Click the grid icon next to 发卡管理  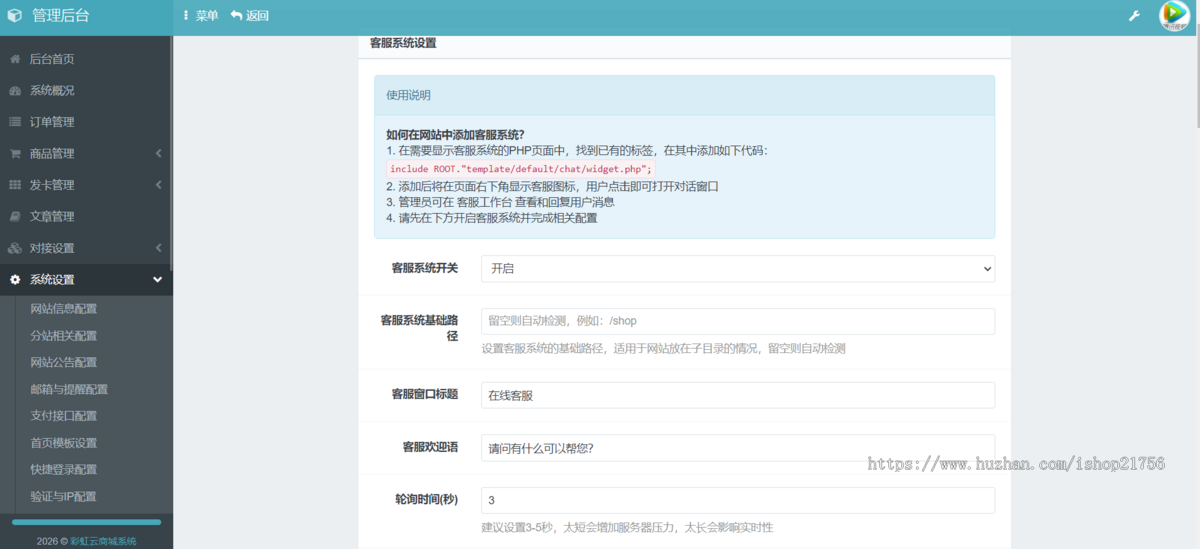click(x=15, y=185)
